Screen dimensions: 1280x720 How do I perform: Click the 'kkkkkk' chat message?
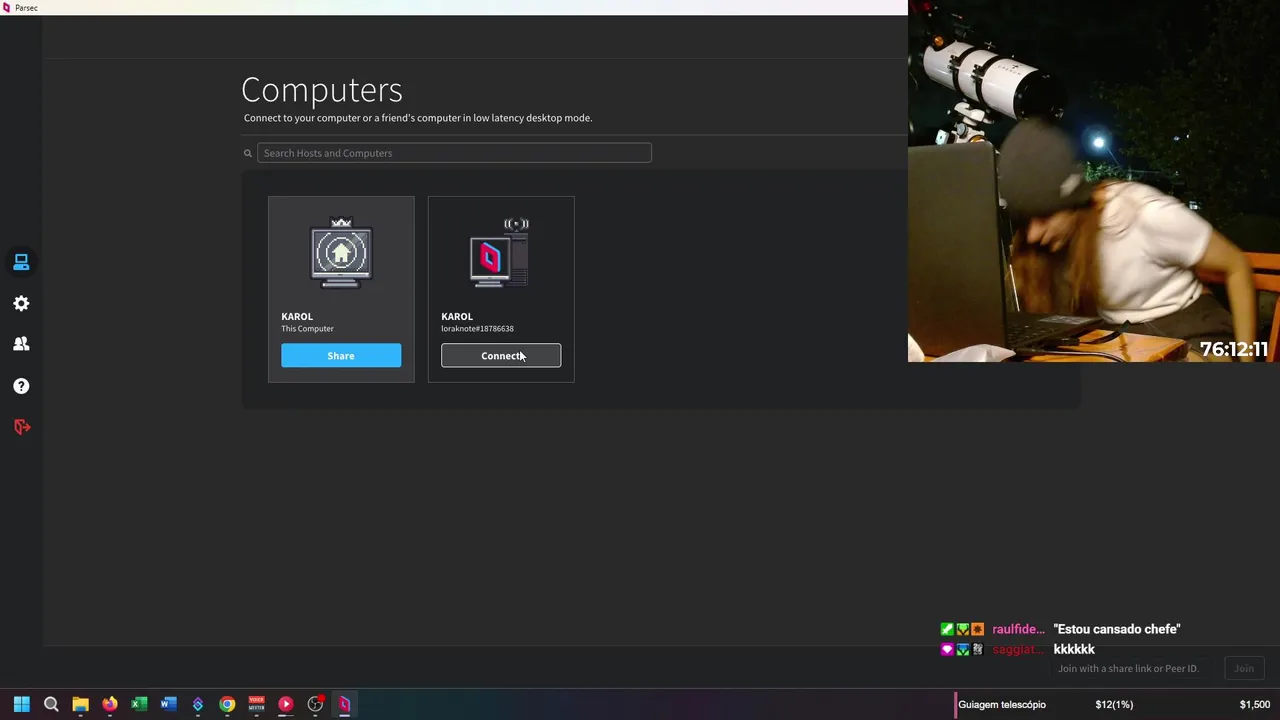[1074, 649]
